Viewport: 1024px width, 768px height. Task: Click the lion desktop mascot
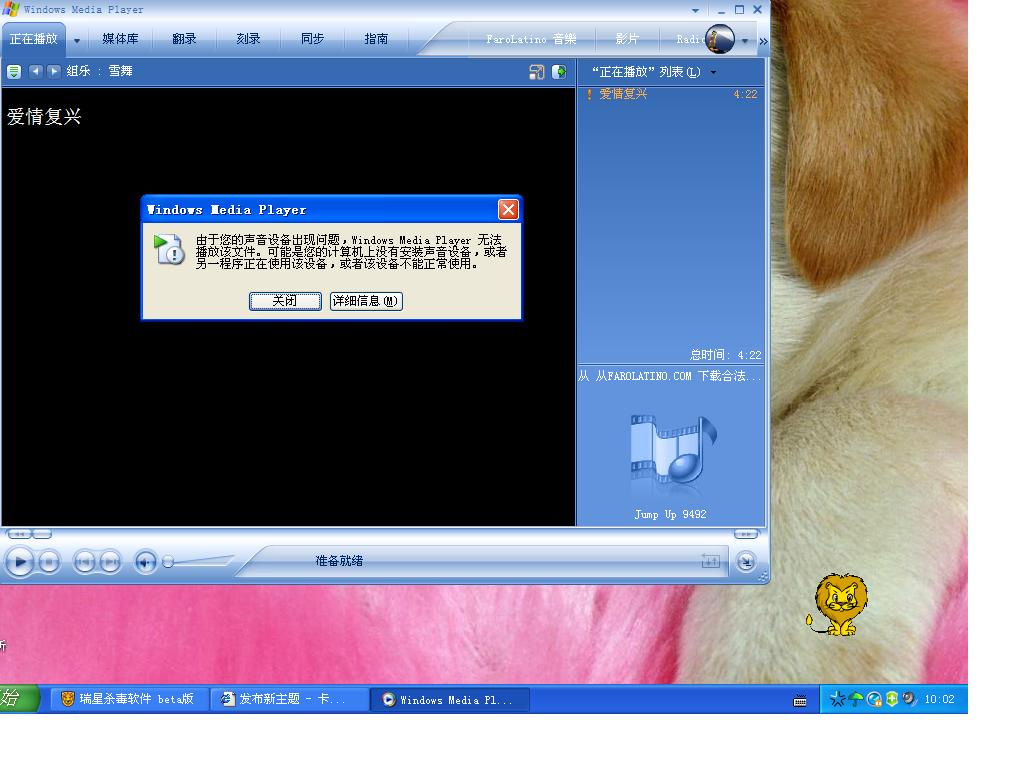[839, 604]
